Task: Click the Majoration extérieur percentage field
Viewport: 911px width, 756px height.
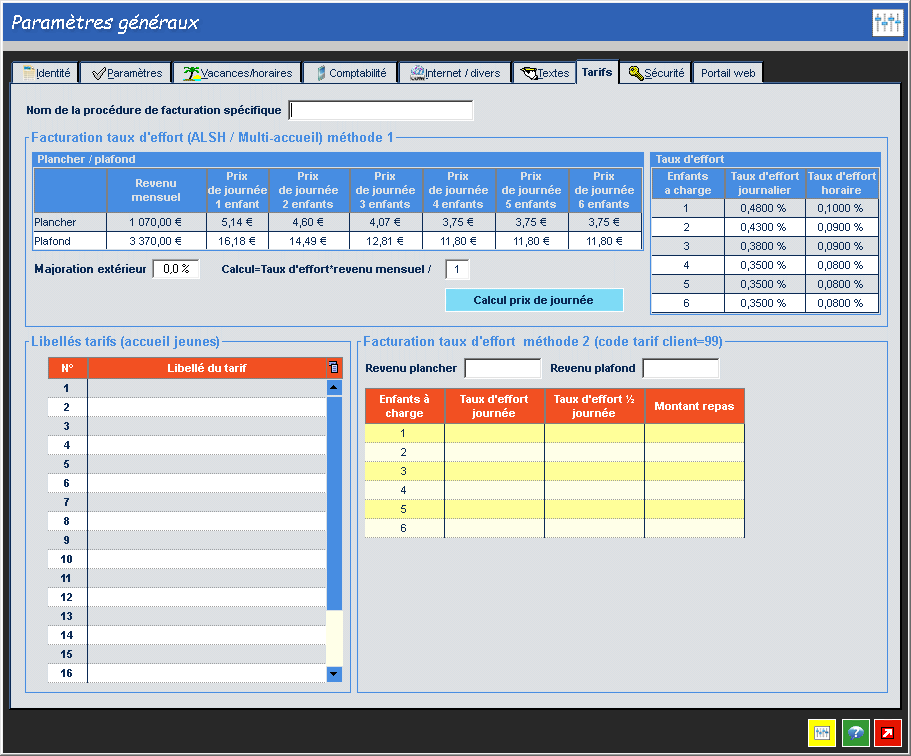Action: point(176,269)
